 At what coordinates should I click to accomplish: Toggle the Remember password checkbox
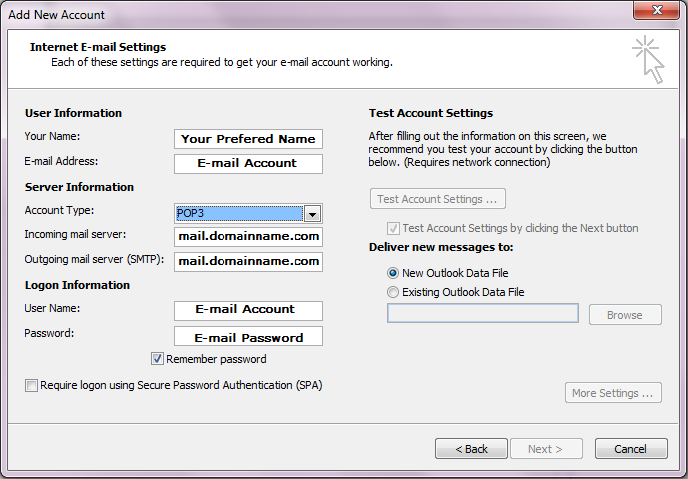pyautogui.click(x=158, y=359)
